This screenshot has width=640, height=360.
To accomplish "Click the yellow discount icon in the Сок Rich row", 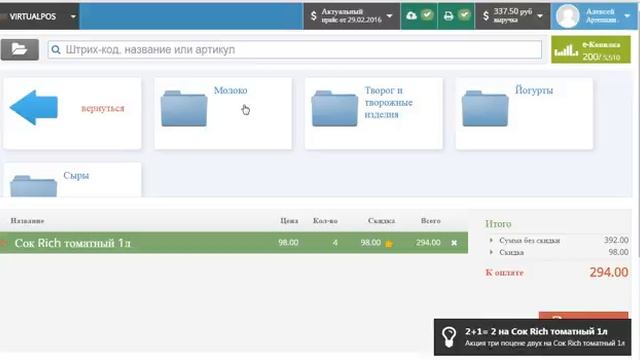I will (x=389, y=244).
